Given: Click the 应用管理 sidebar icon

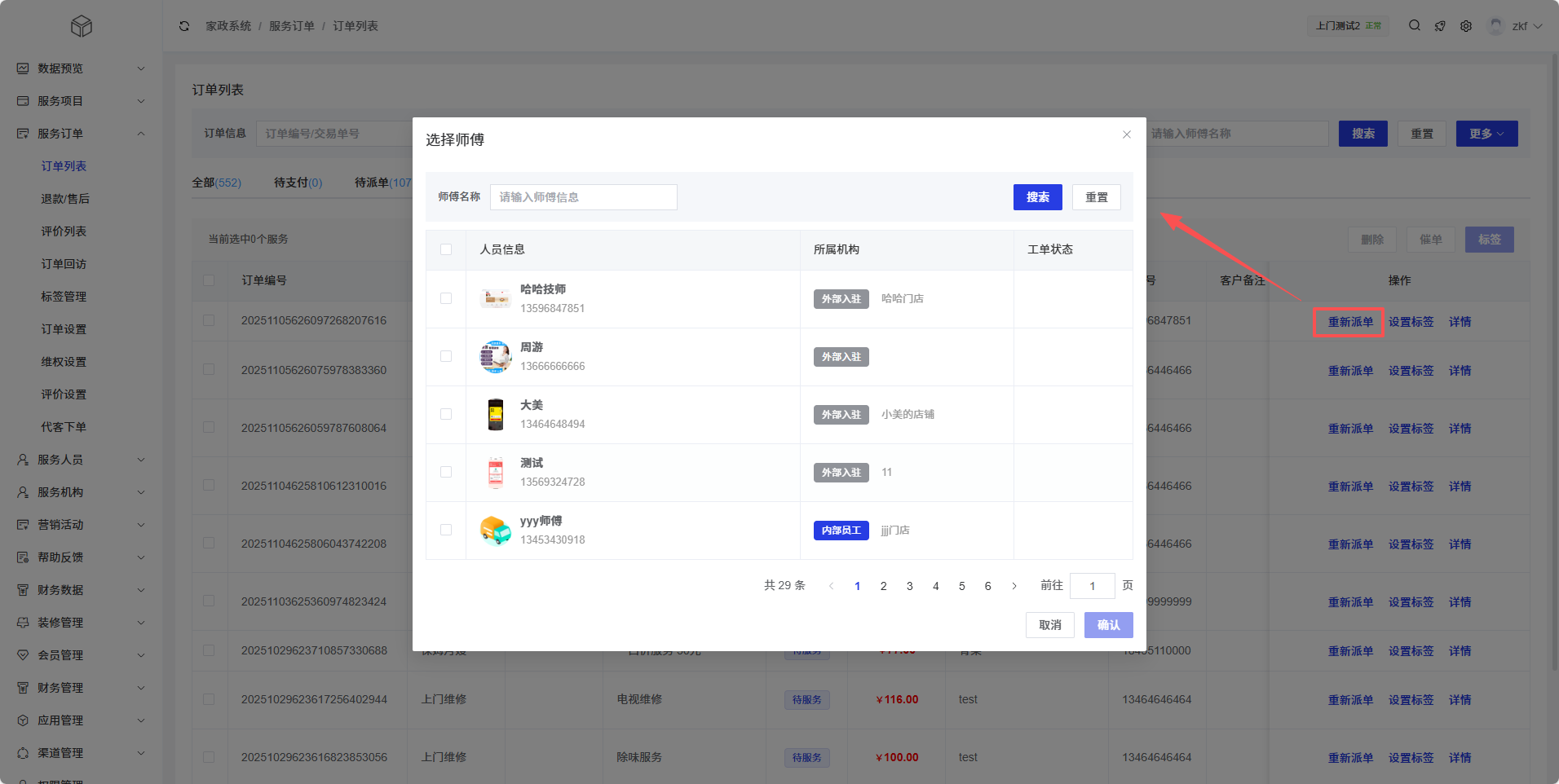Looking at the screenshot, I should coord(23,720).
